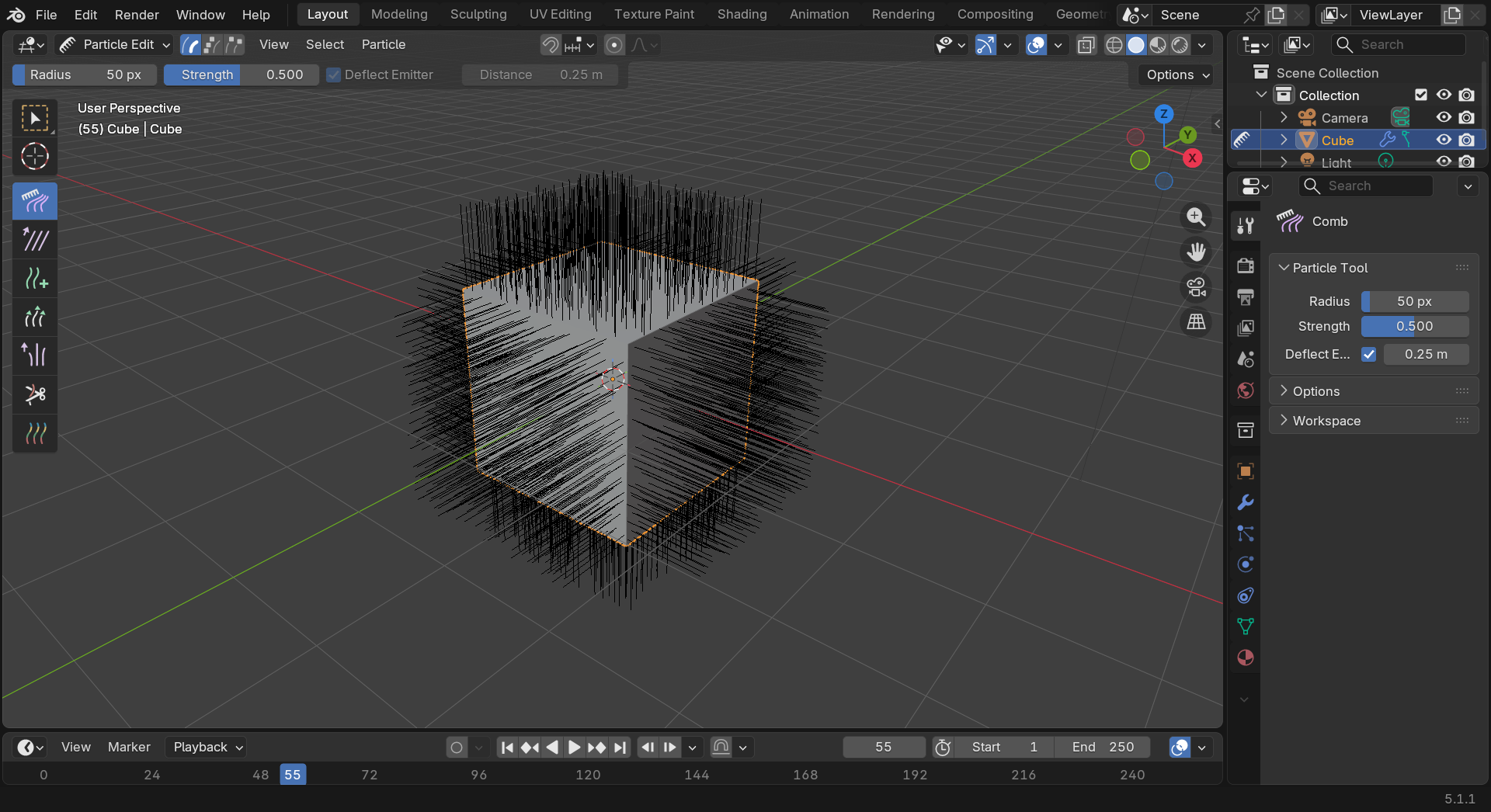This screenshot has height=812, width=1491.
Task: Toggle Deflect Emitter checkbox in Particle Tool panel
Action: click(x=1369, y=354)
